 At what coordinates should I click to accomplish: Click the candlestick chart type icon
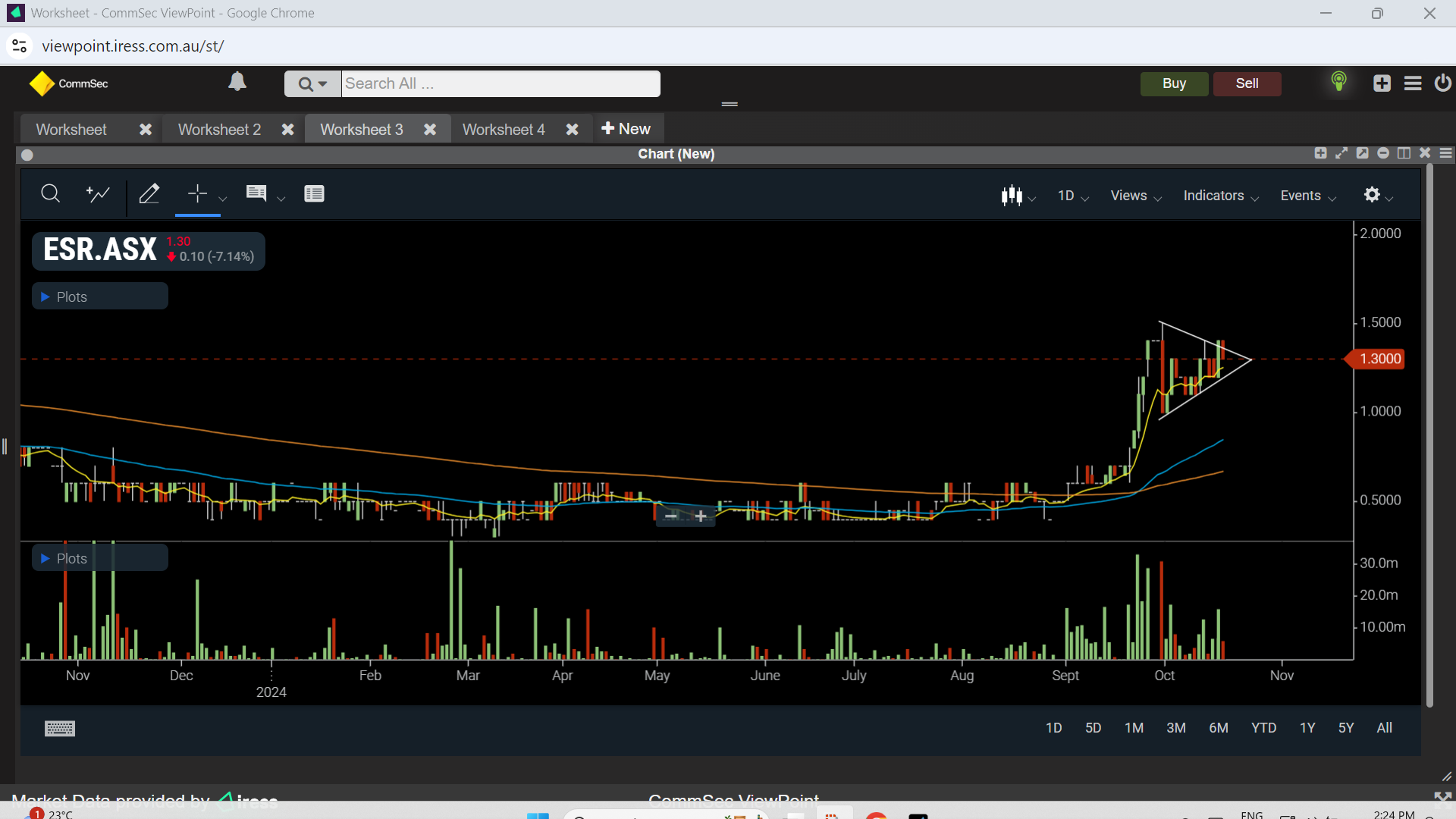1012,196
